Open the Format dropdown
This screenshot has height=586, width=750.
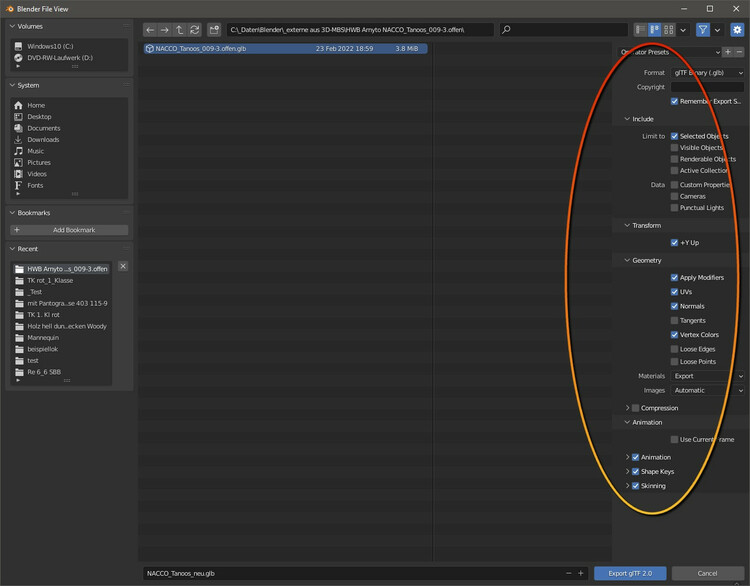click(707, 73)
